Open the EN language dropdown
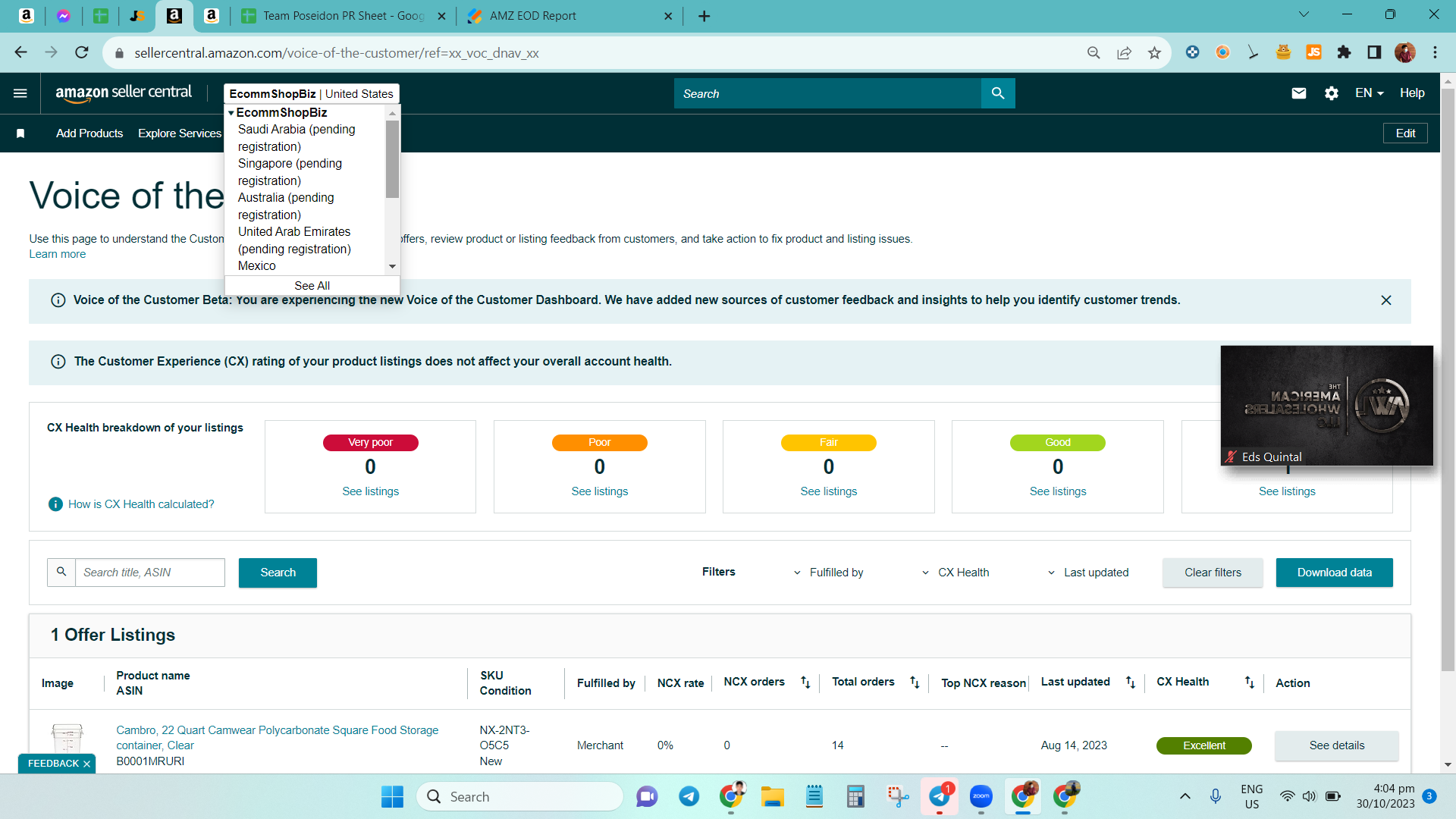The height and width of the screenshot is (819, 1456). (x=1370, y=93)
